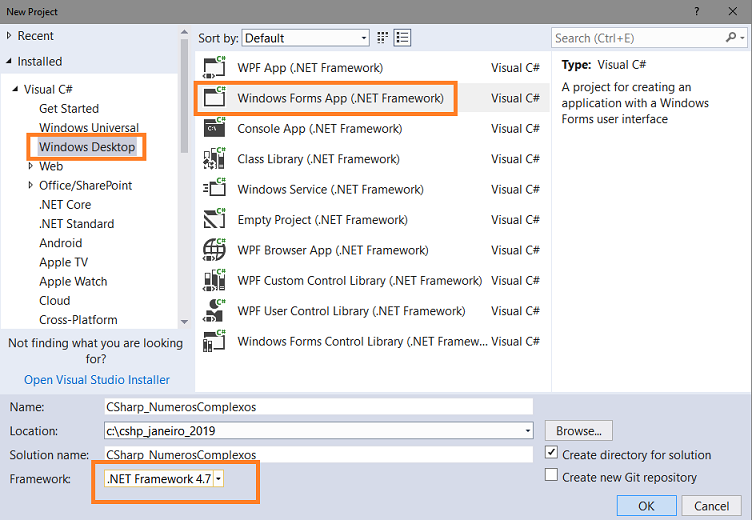Click the Solution name input field
Viewport: 752px width, 520px height.
318,454
